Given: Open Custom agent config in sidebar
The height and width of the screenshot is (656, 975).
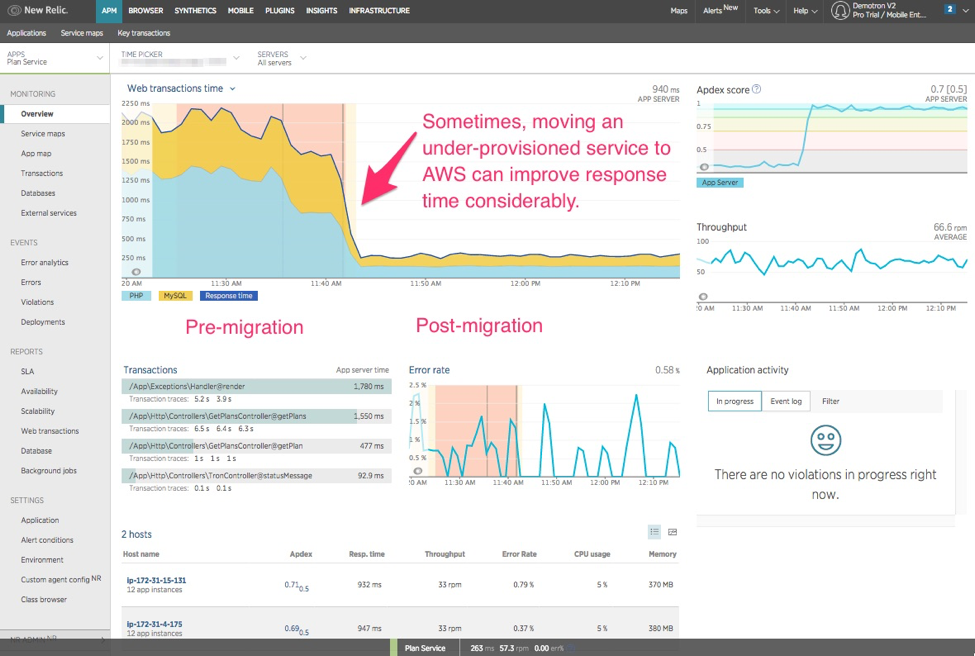Looking at the screenshot, I should (x=60, y=579).
